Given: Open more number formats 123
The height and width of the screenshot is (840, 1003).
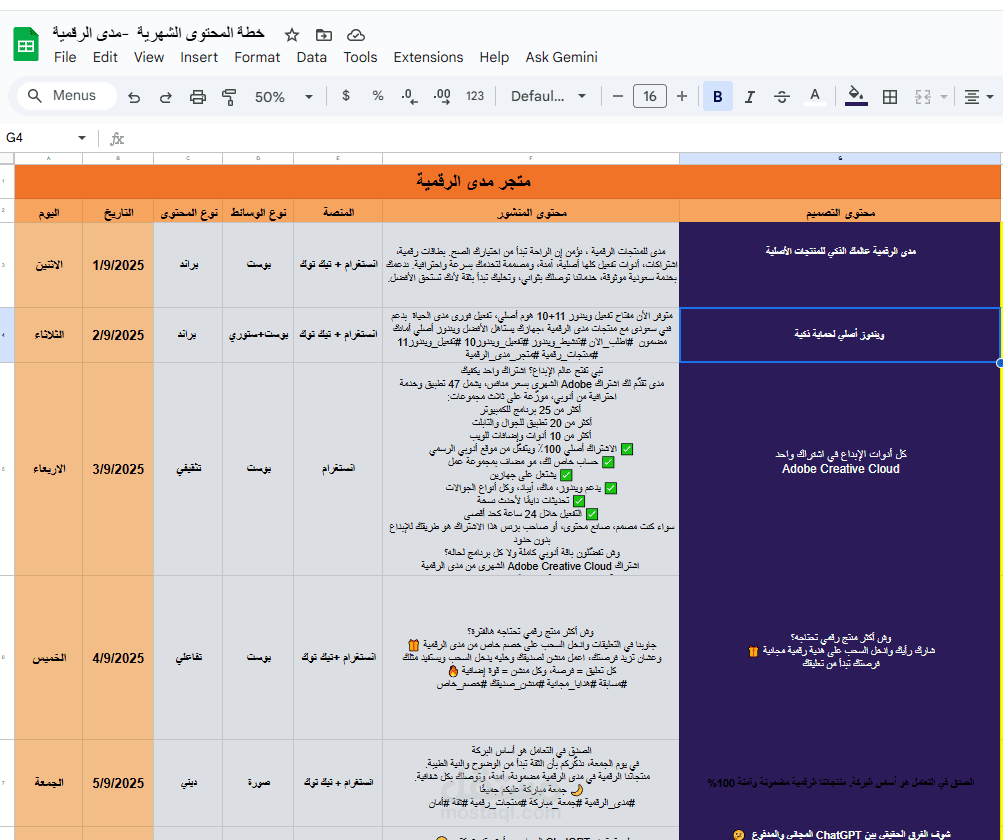Looking at the screenshot, I should pyautogui.click(x=475, y=96).
